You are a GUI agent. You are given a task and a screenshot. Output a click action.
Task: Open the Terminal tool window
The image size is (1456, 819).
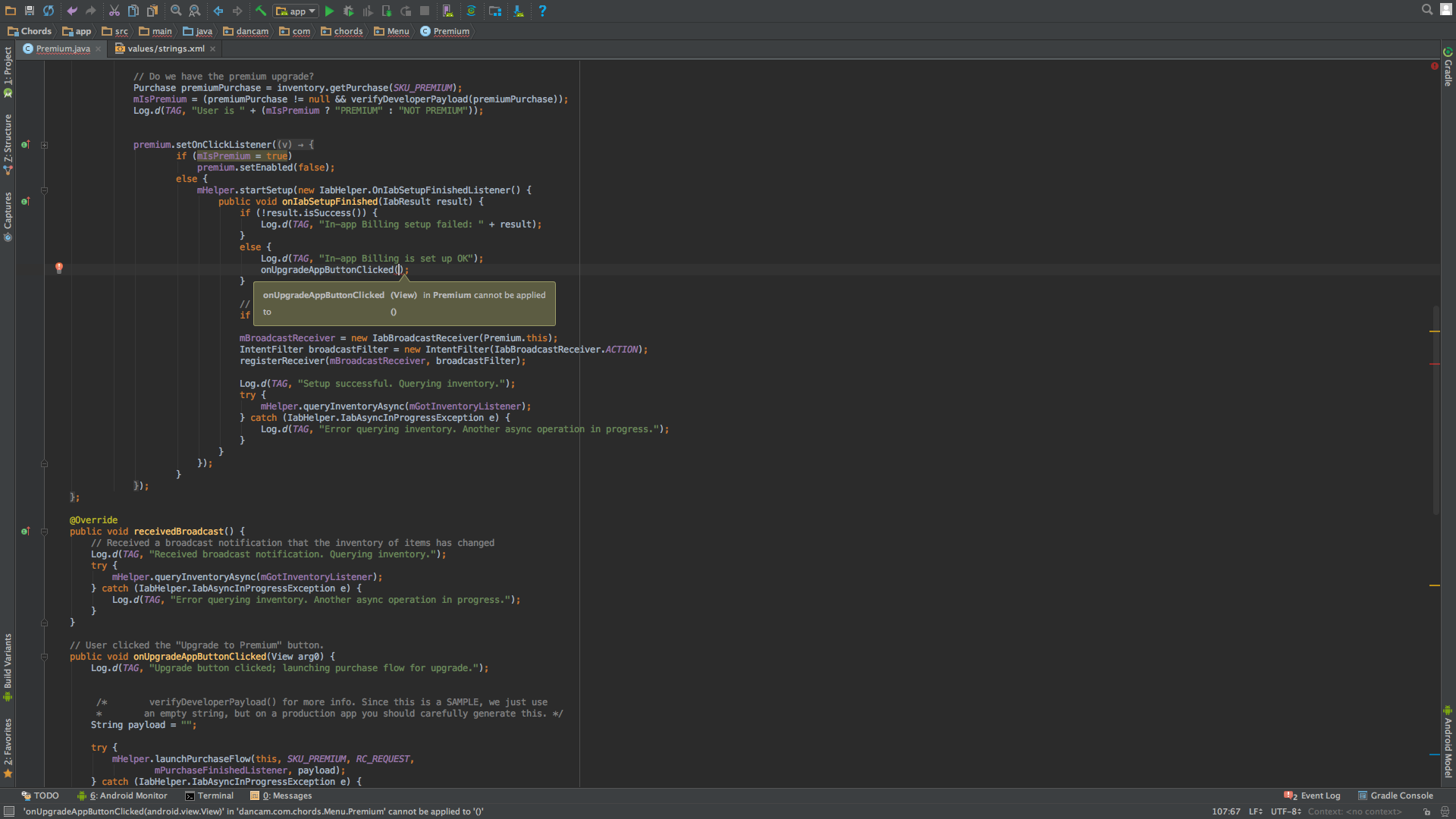tap(209, 795)
